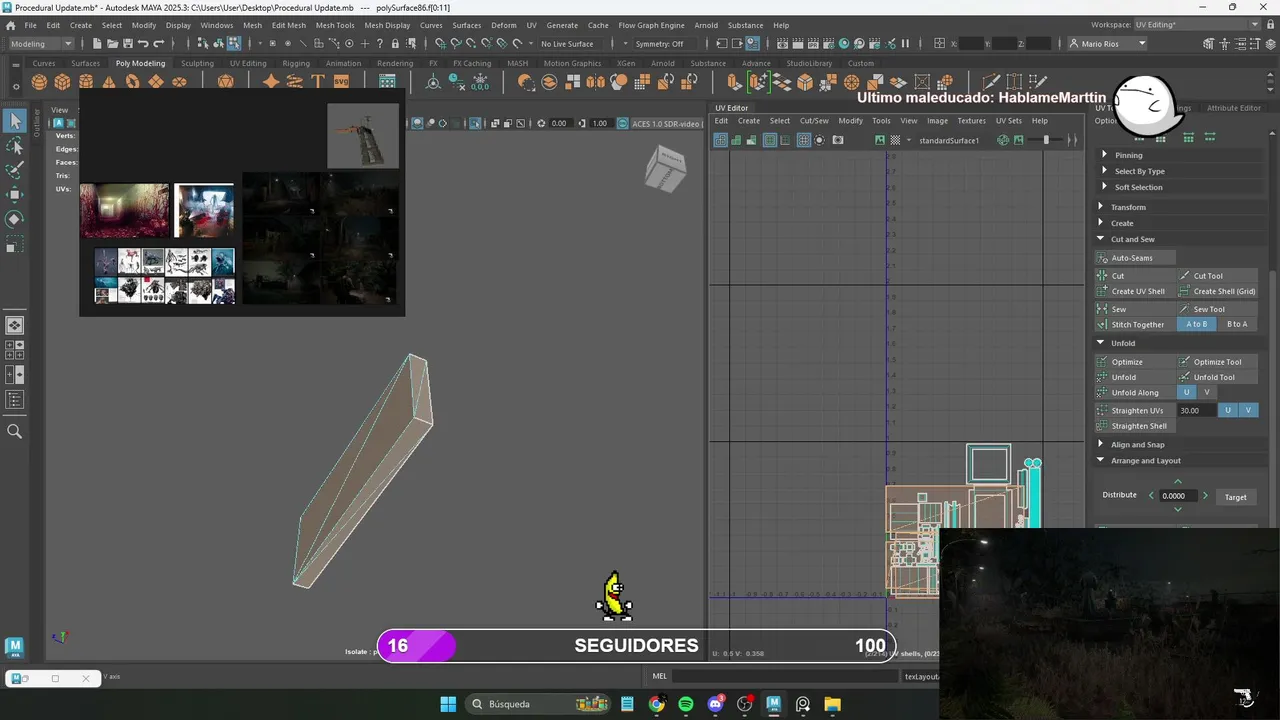Switch to the Sculpting shelf tab
This screenshot has height=720, width=1280.
click(197, 63)
